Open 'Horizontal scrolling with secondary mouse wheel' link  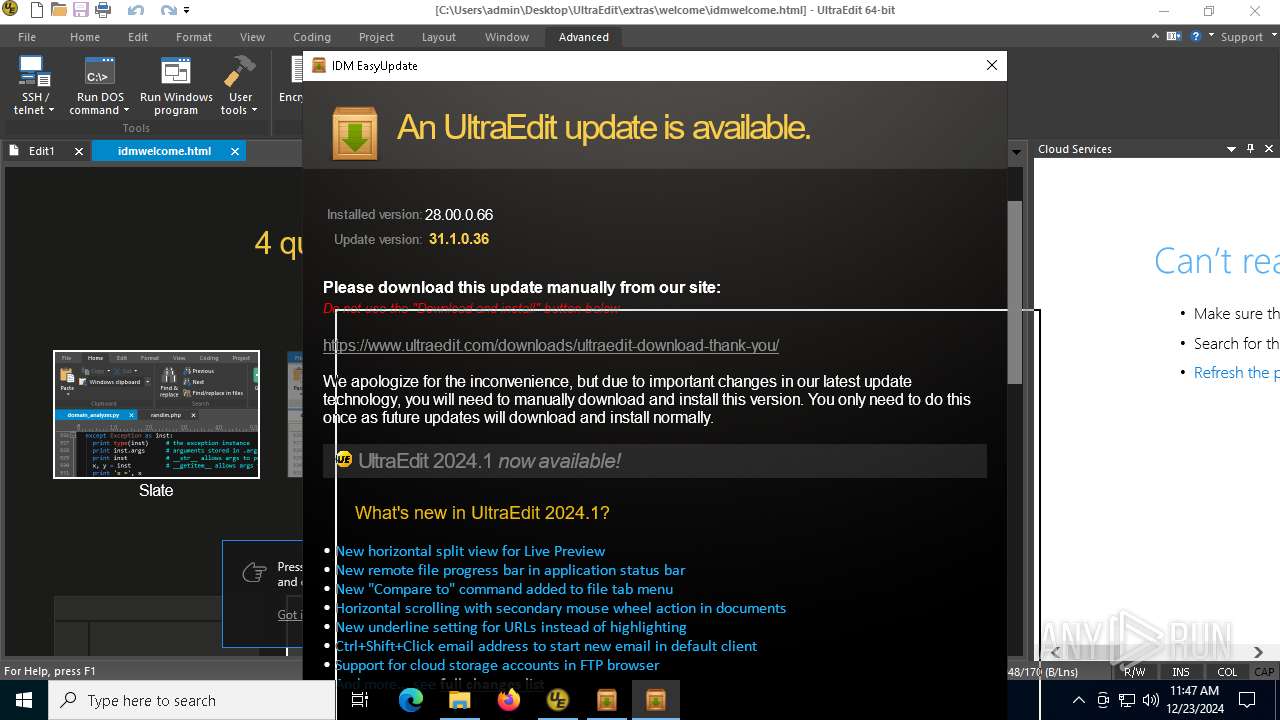pos(560,608)
